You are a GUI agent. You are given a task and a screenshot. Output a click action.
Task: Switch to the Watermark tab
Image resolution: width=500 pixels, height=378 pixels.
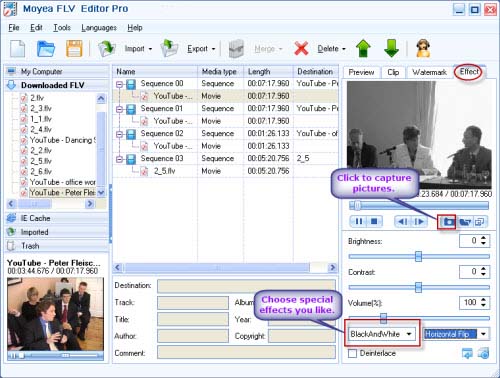click(429, 72)
